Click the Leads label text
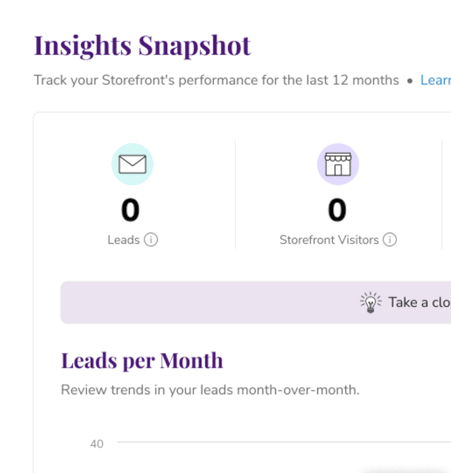The height and width of the screenshot is (473, 451). (123, 240)
